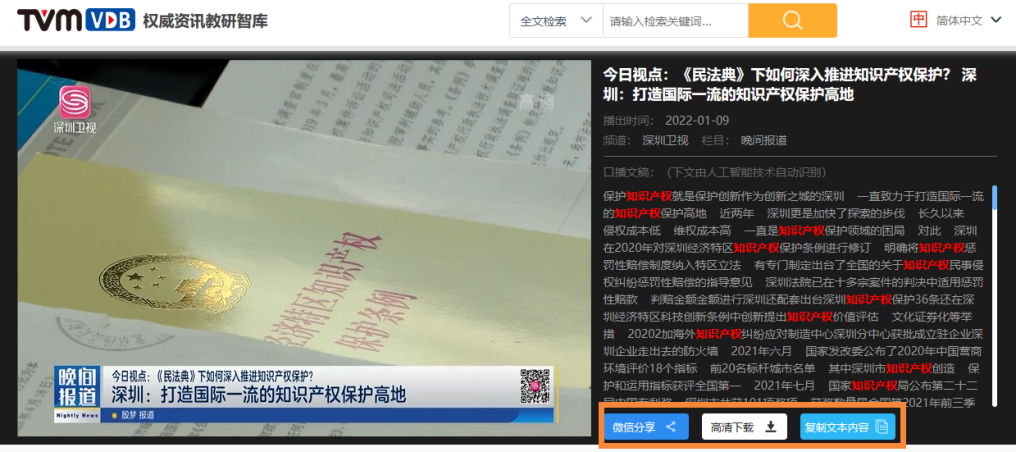This screenshot has width=1016, height=452.
Task: Expand the 简体中文 language dropdown
Action: click(969, 20)
